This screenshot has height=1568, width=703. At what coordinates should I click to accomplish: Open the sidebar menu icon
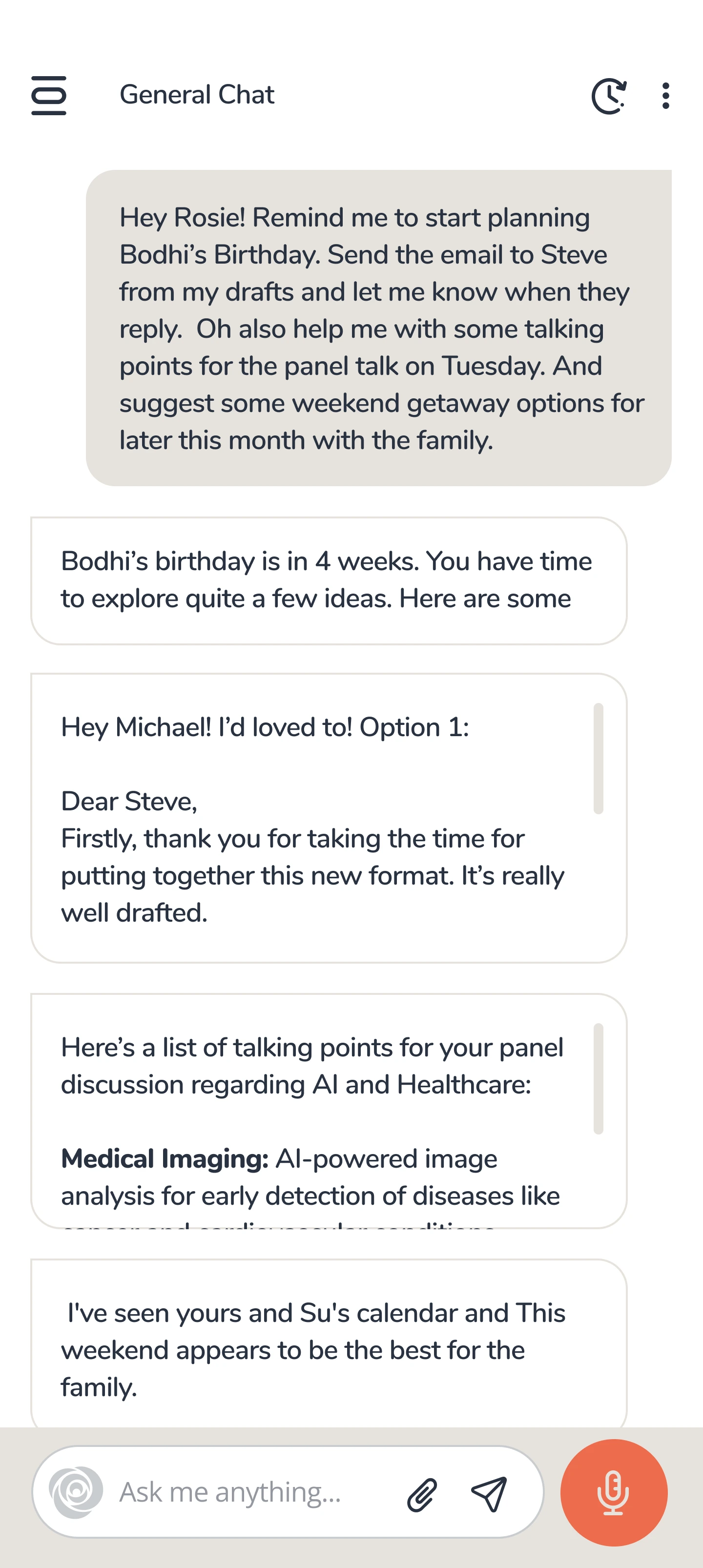(x=49, y=96)
